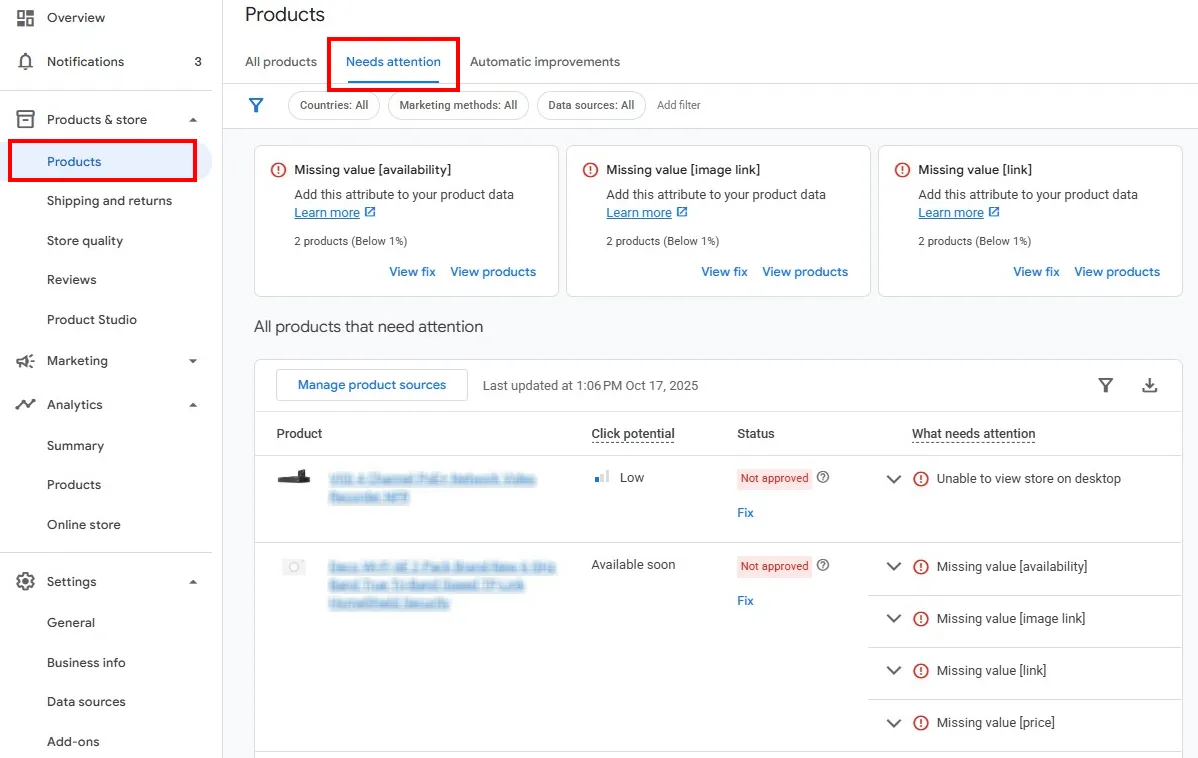Click the help question mark beside Not approved status

[x=822, y=478]
